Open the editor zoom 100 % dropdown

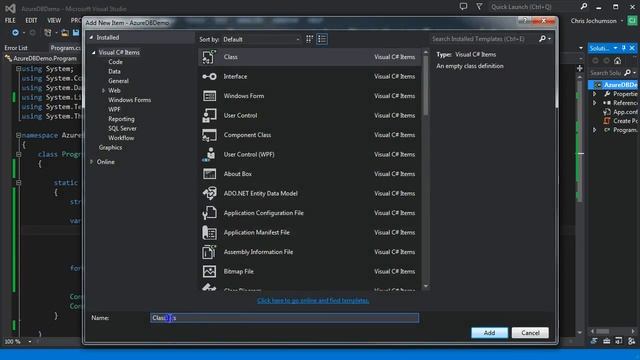[29, 341]
